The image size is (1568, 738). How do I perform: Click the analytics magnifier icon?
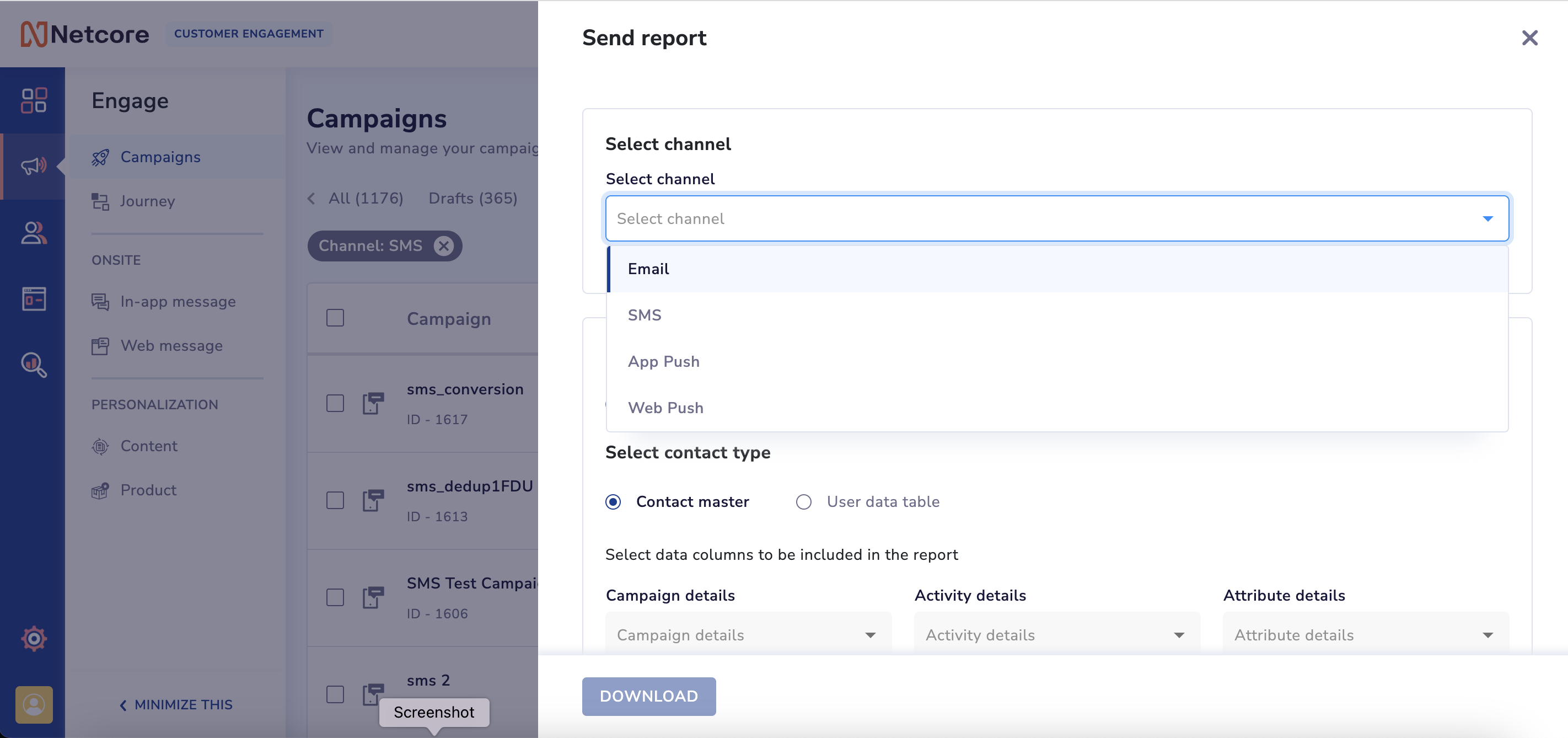tap(34, 365)
